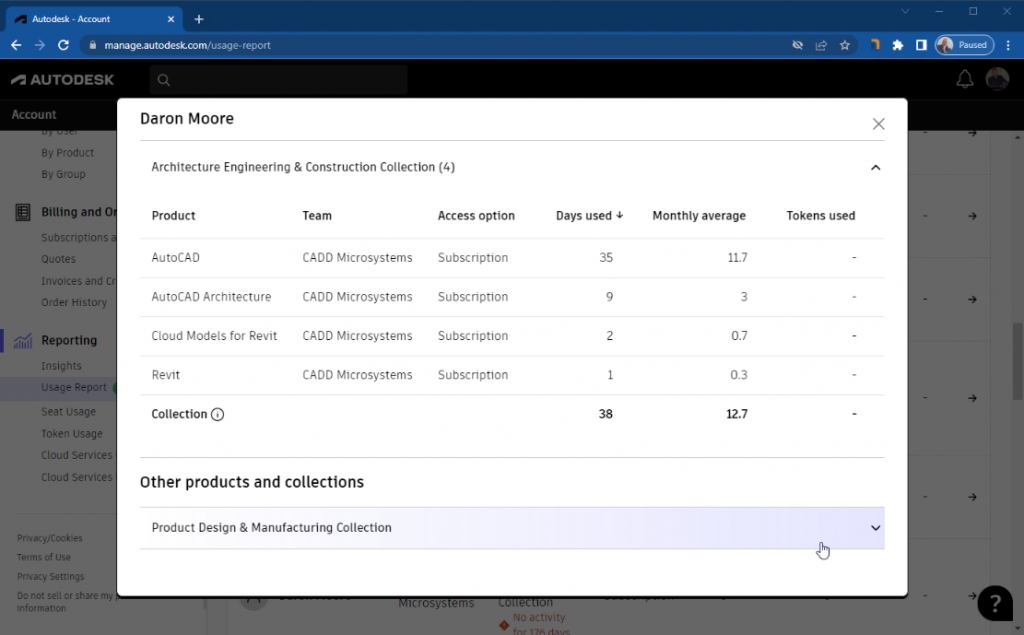The width and height of the screenshot is (1024, 635).
Task: Open a new browser tab
Action: 199,19
